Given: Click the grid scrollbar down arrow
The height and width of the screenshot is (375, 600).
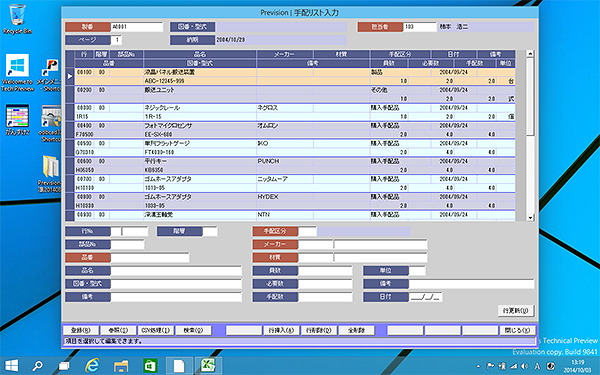Looking at the screenshot, I should (x=530, y=217).
